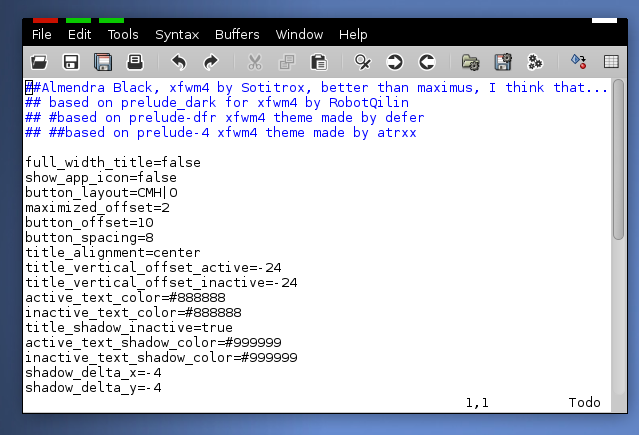Click the Print toolbar icon

tap(135, 62)
